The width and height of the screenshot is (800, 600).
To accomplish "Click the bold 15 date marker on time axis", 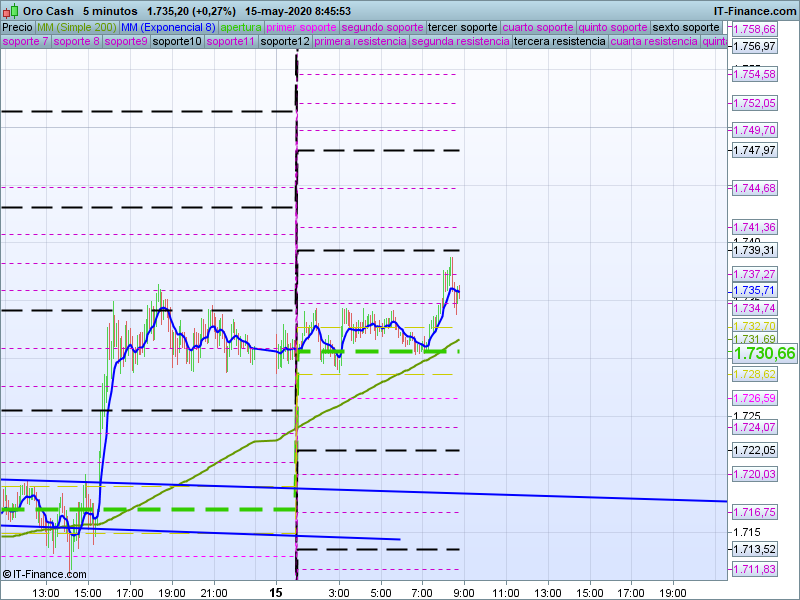I will coord(277,592).
